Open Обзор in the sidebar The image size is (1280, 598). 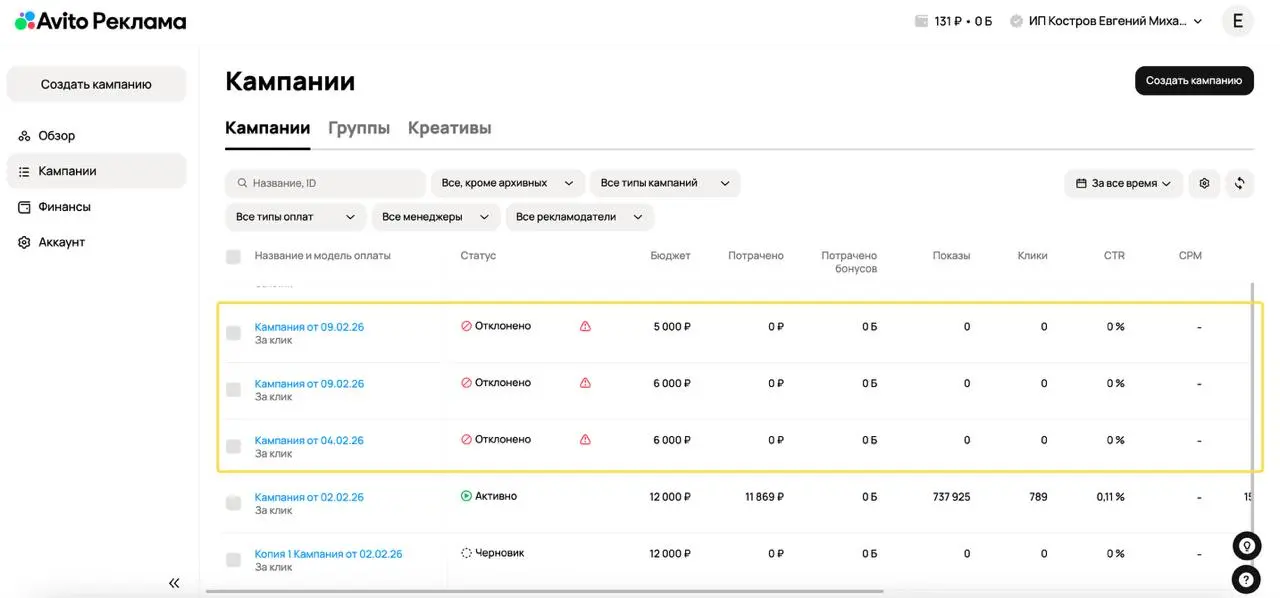coord(97,136)
